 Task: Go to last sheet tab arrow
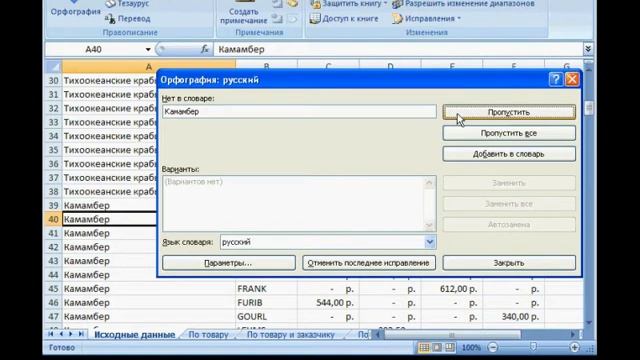[x=81, y=334]
